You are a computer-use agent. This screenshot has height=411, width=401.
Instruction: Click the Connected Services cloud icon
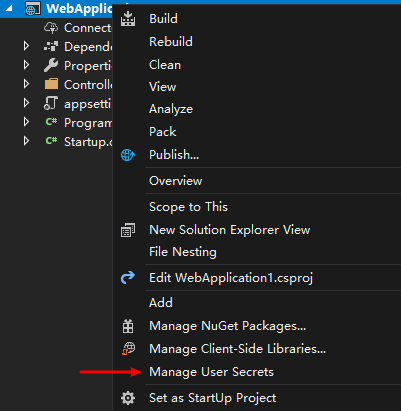51,28
